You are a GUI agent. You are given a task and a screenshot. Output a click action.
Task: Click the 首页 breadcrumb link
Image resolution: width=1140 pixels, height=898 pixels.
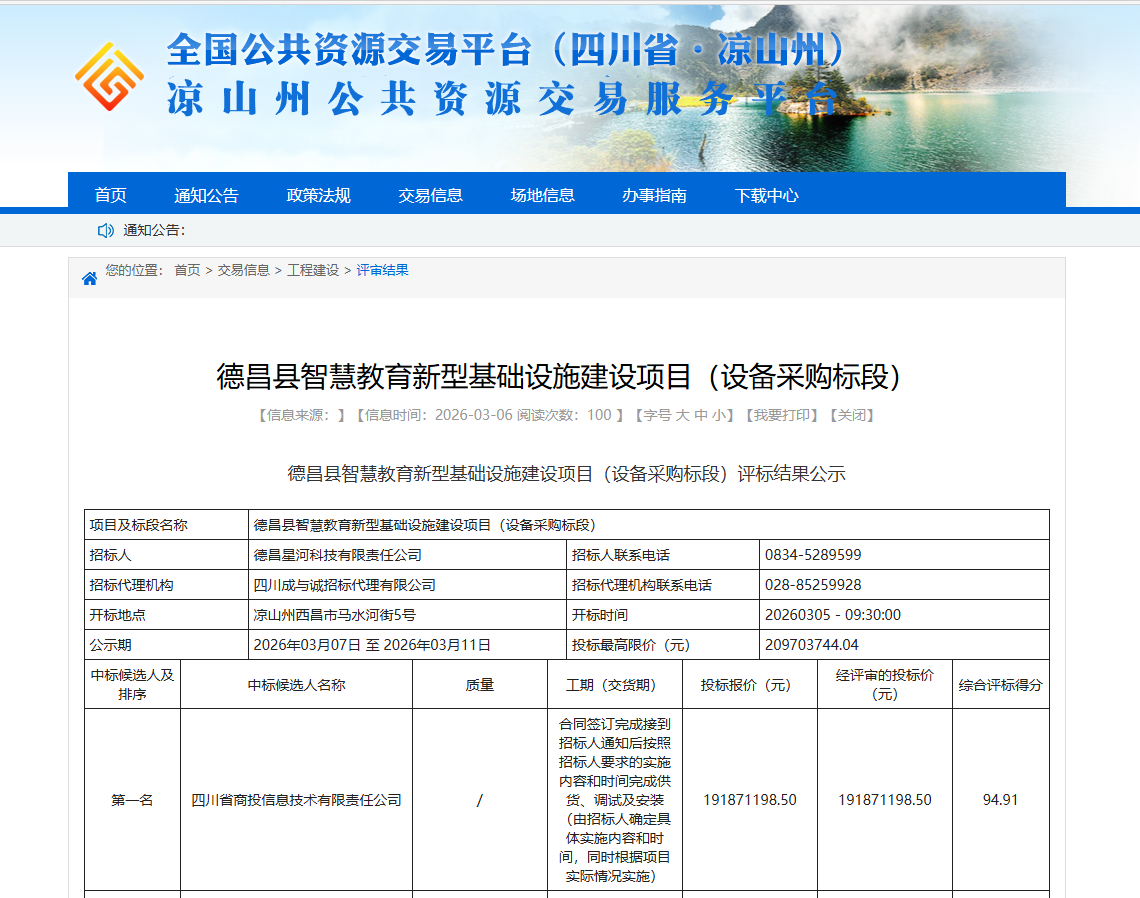click(187, 270)
